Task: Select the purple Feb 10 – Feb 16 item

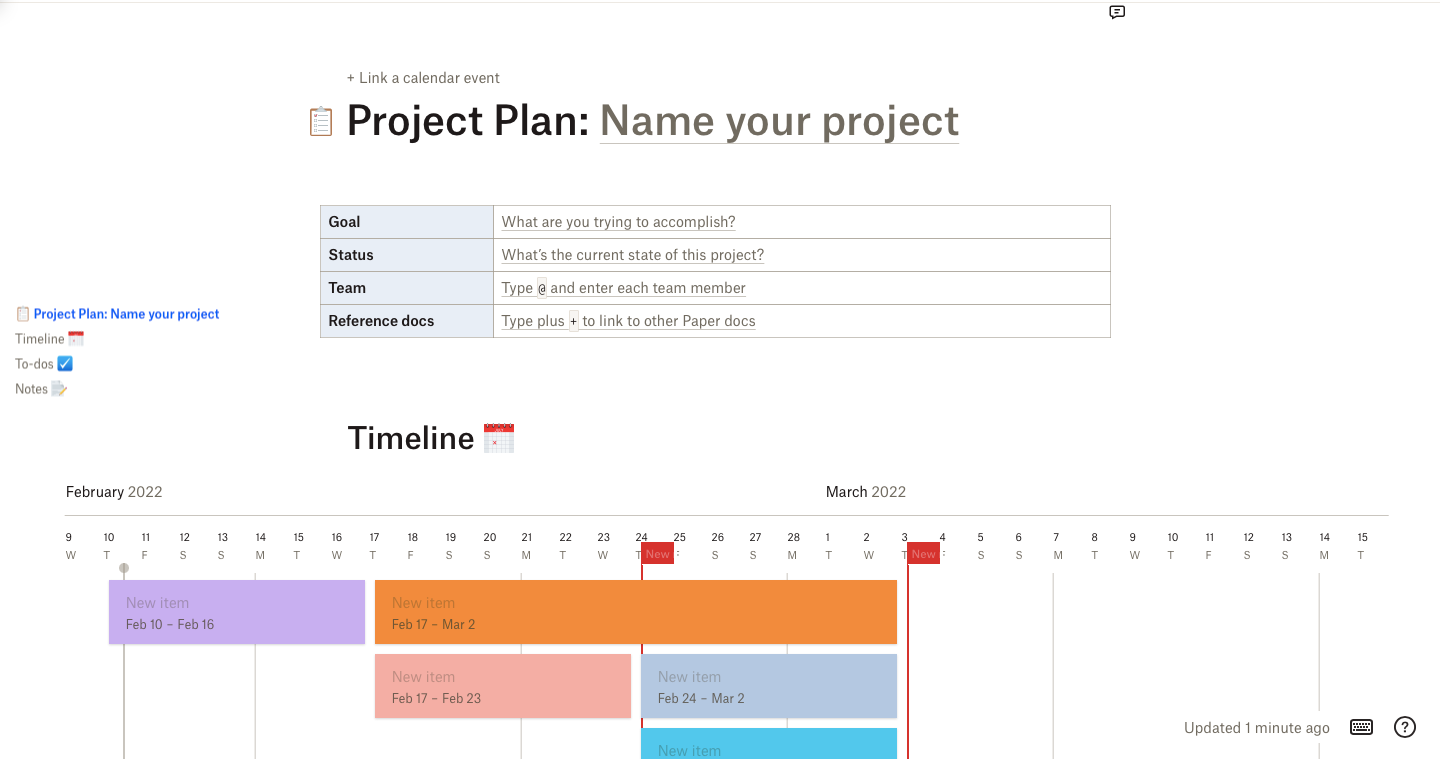Action: 237,612
